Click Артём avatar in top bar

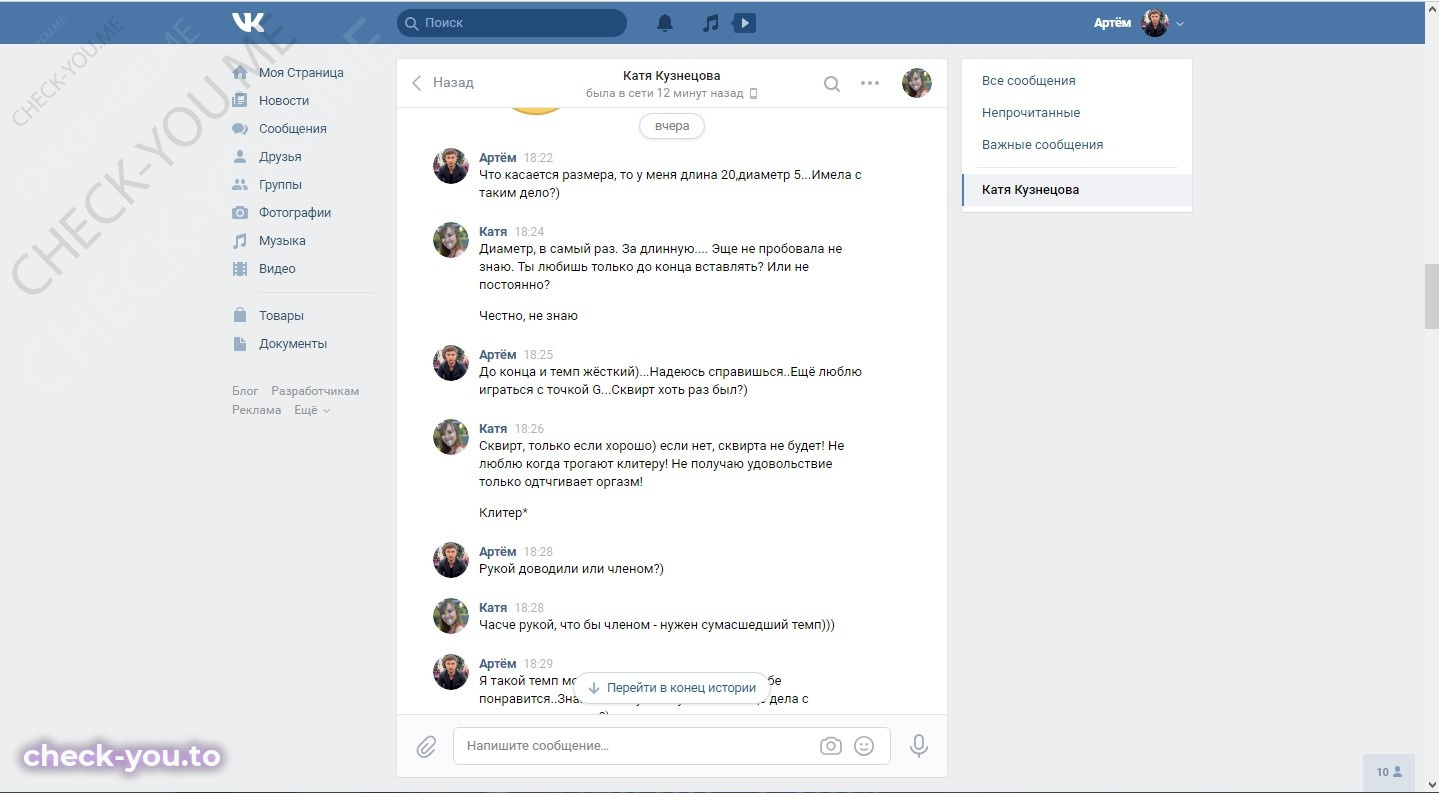[1155, 23]
